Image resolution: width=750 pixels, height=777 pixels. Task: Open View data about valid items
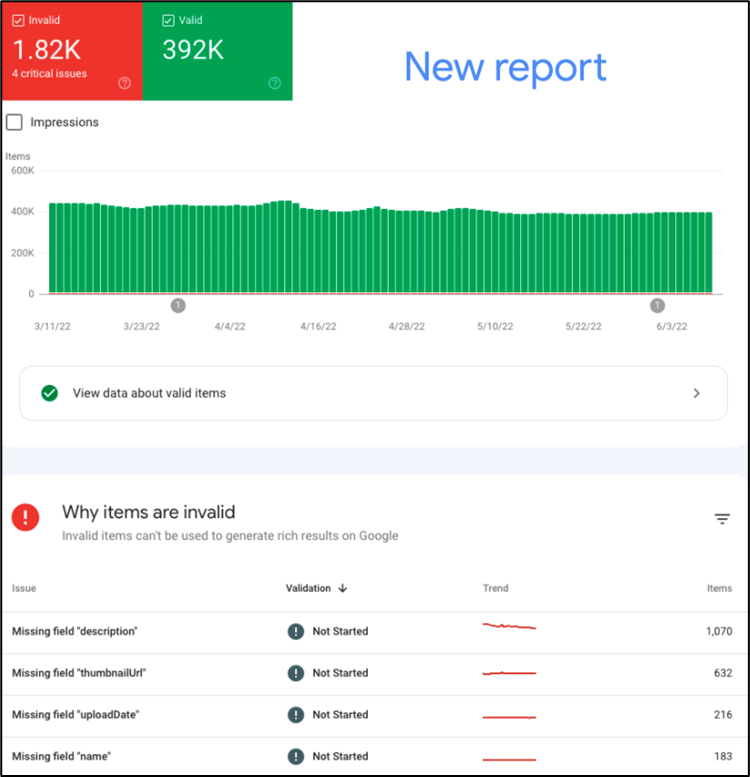coord(374,393)
